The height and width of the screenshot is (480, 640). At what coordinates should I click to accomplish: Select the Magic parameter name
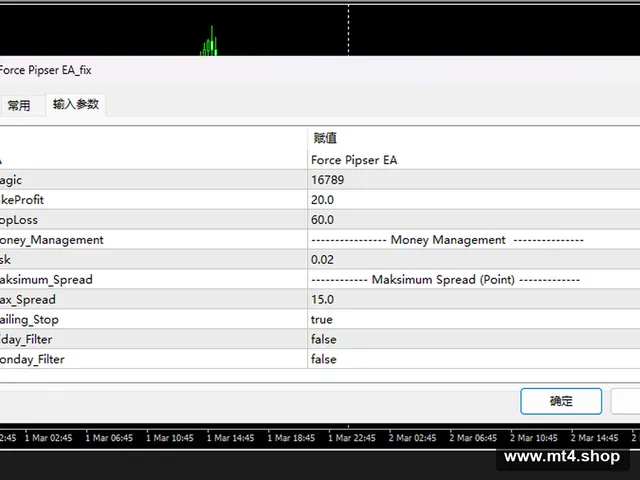click(x=11, y=180)
